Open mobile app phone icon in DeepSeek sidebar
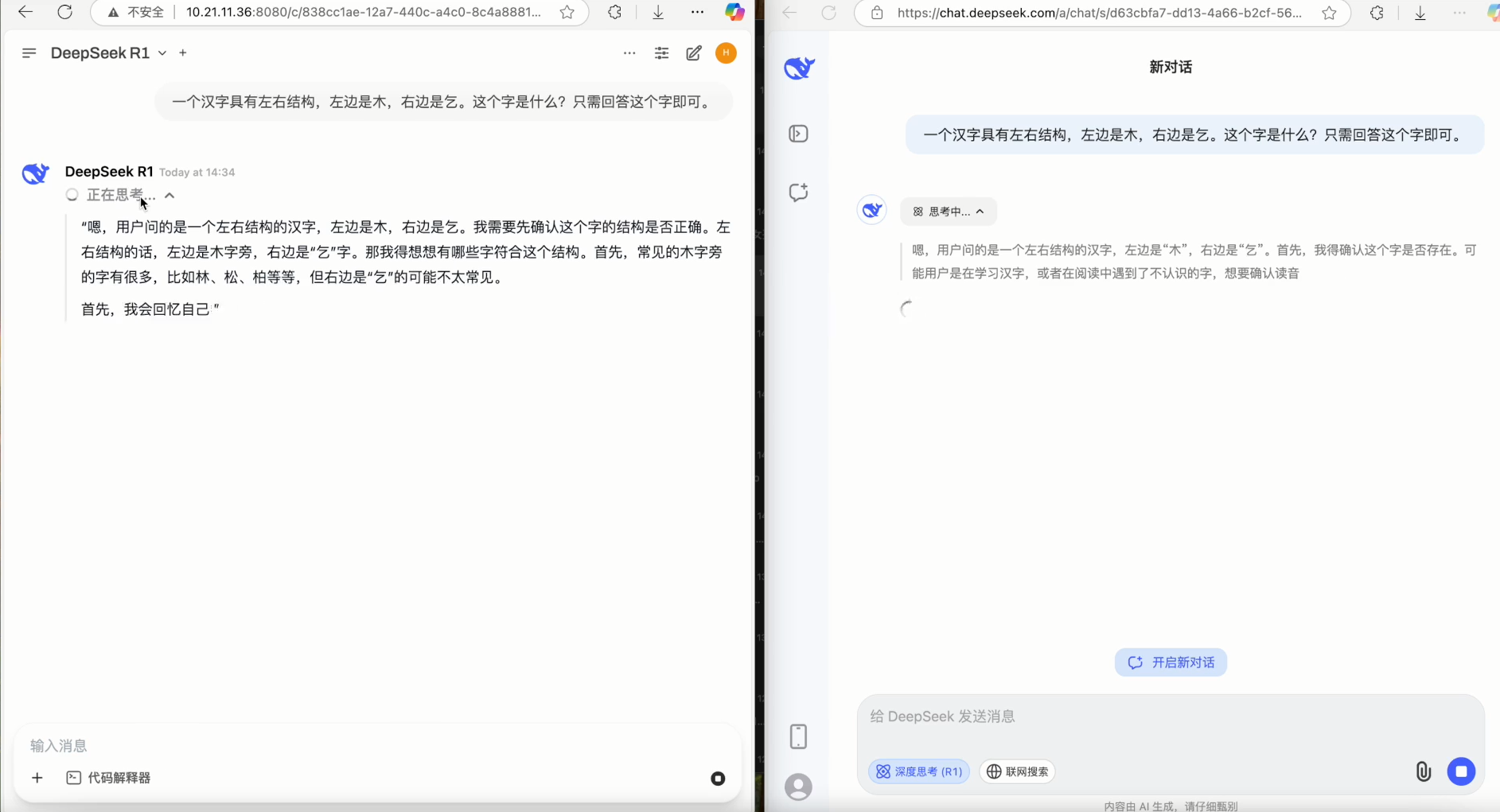 pos(798,736)
